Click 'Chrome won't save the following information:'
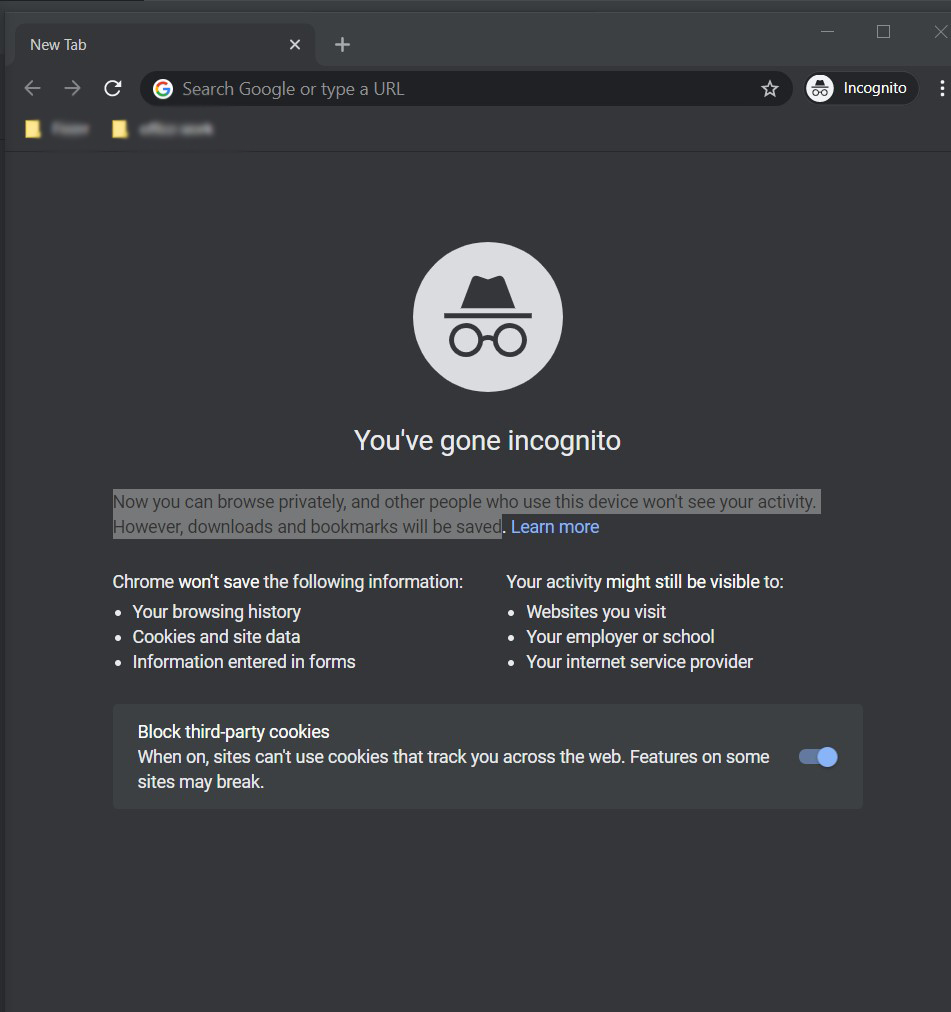Screen dimensions: 951x1012 pos(287,582)
